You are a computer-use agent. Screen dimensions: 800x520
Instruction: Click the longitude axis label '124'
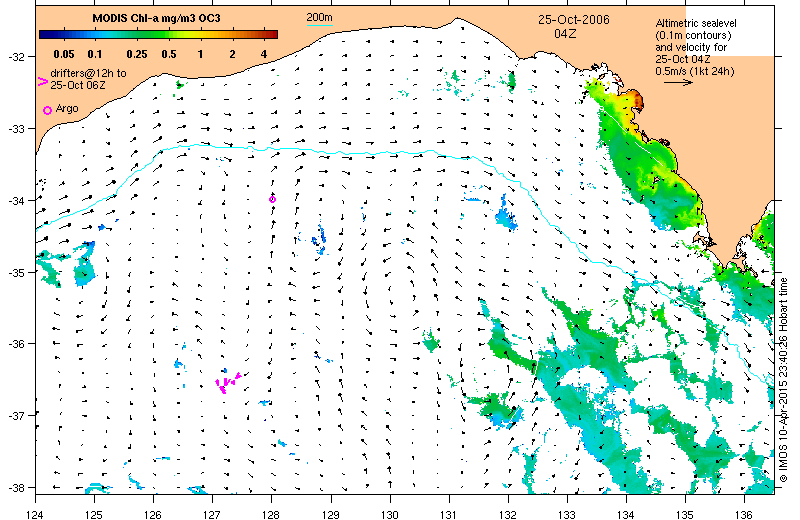35,514
